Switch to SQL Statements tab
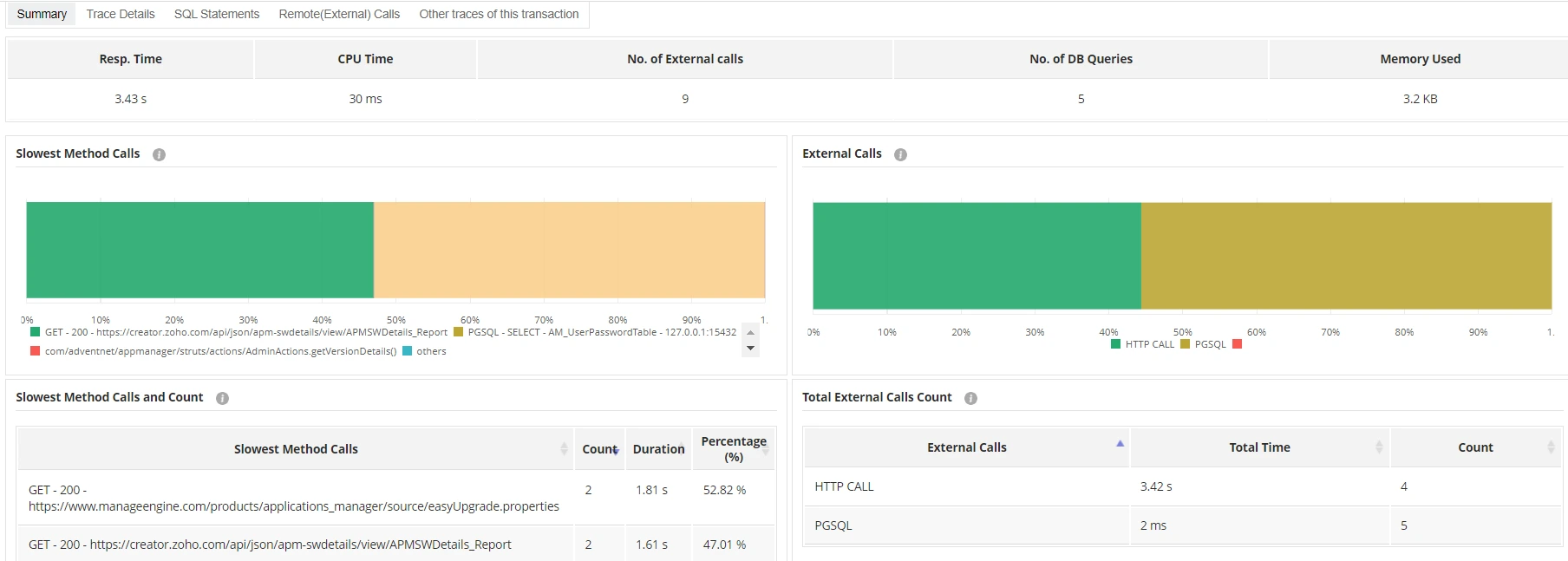Viewport: 1568px width, 561px height. point(217,14)
